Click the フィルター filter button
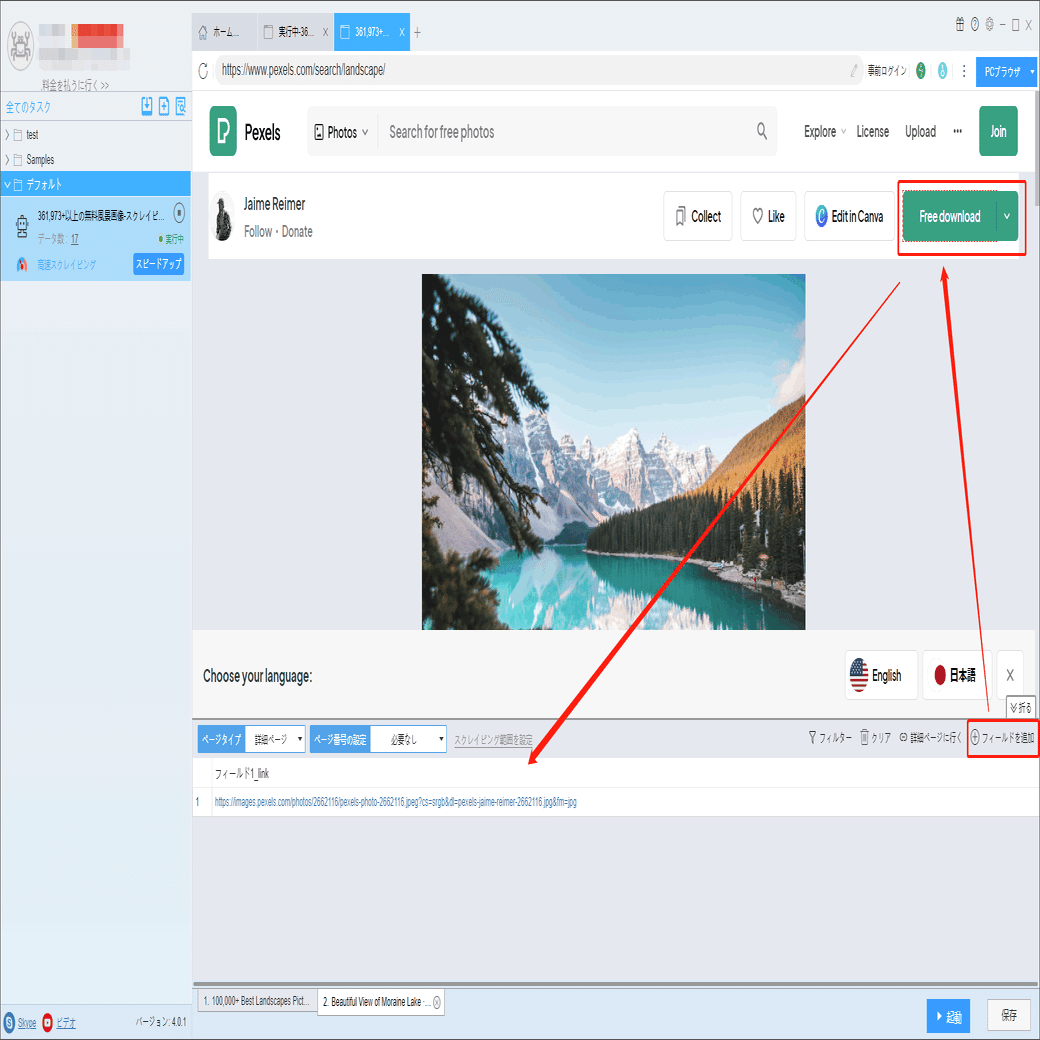 (830, 738)
